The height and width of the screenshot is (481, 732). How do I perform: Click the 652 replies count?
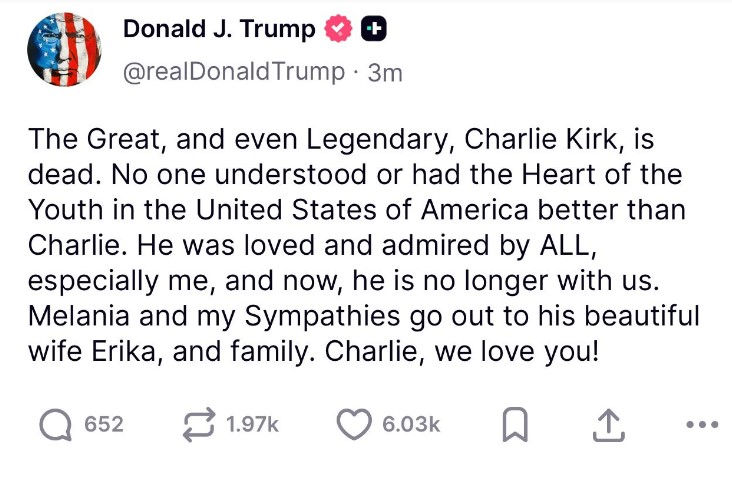point(104,424)
